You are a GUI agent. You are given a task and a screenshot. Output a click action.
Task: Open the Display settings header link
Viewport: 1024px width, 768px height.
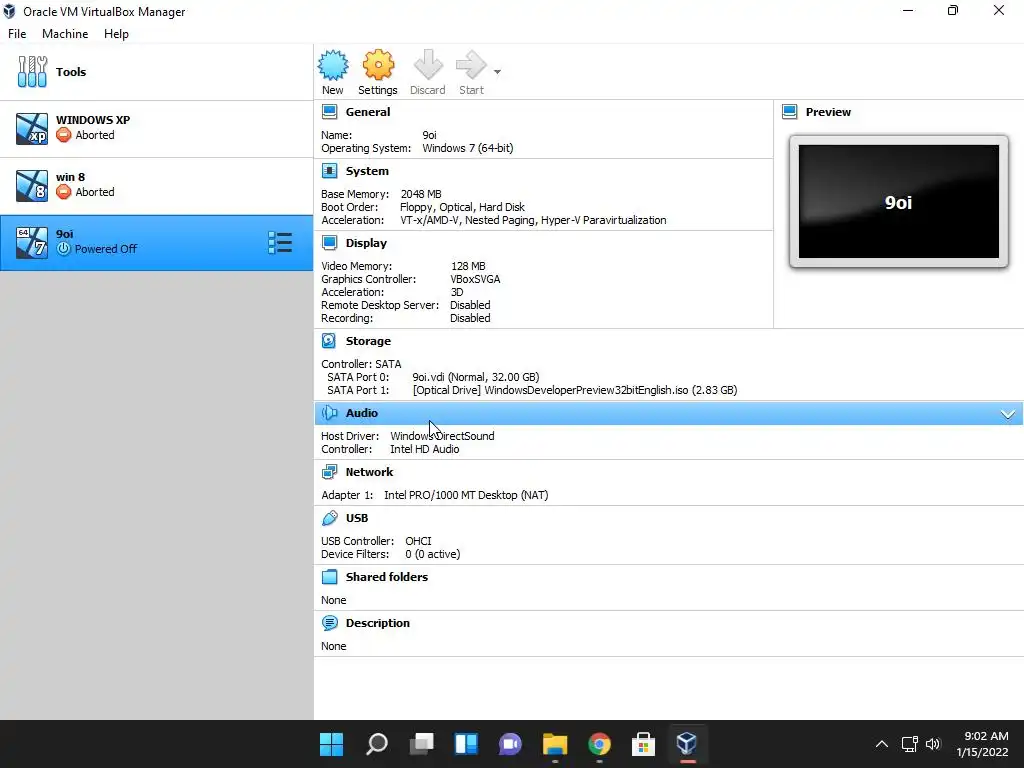coord(366,243)
